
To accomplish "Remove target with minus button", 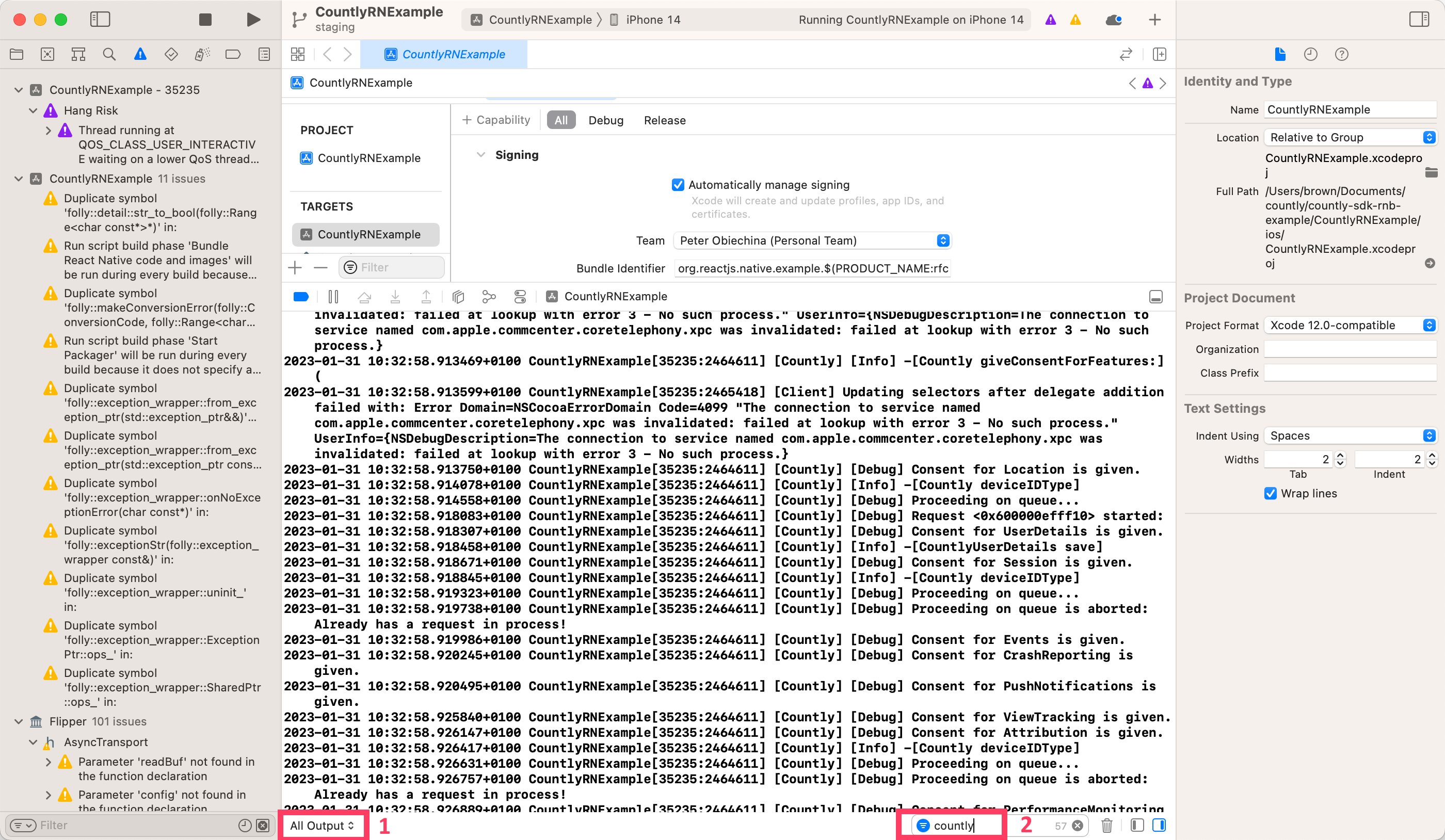I will point(320,268).
